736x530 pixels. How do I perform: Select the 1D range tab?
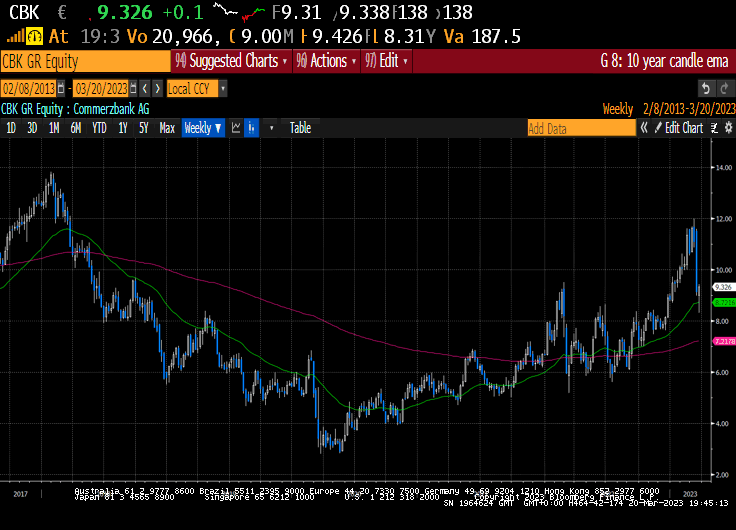pos(11,128)
